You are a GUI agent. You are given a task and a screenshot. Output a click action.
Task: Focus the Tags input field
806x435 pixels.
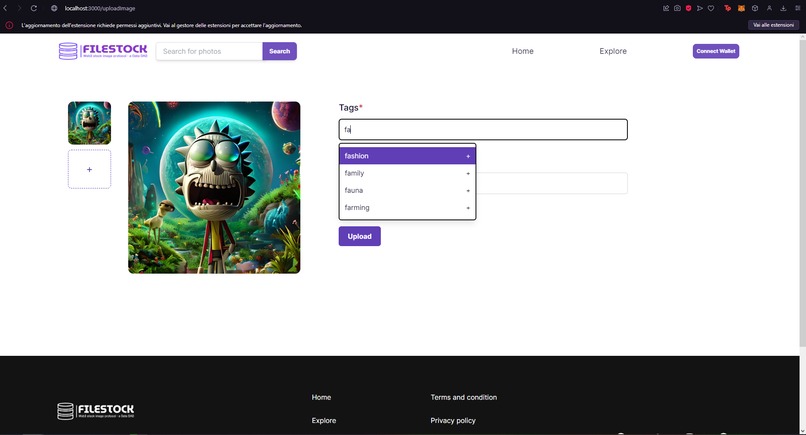point(483,129)
